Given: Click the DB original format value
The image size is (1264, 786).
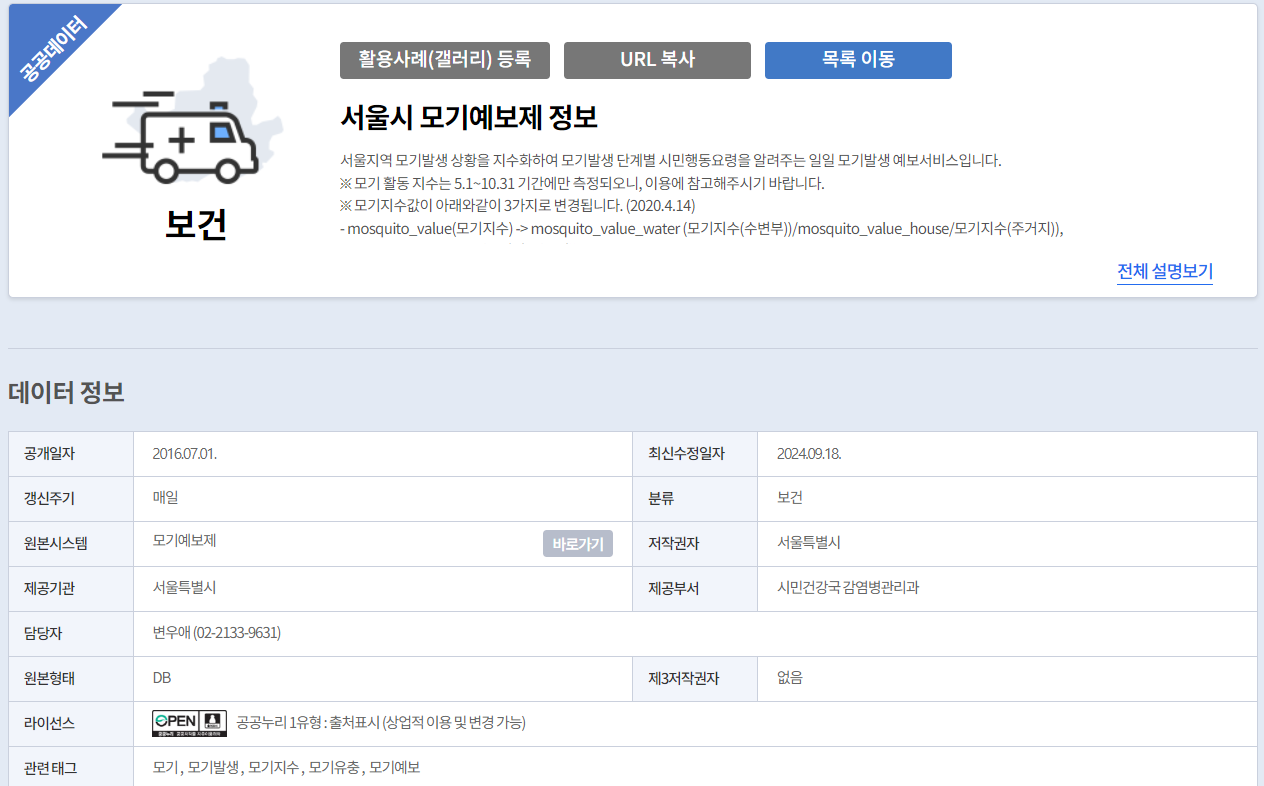Looking at the screenshot, I should (162, 678).
